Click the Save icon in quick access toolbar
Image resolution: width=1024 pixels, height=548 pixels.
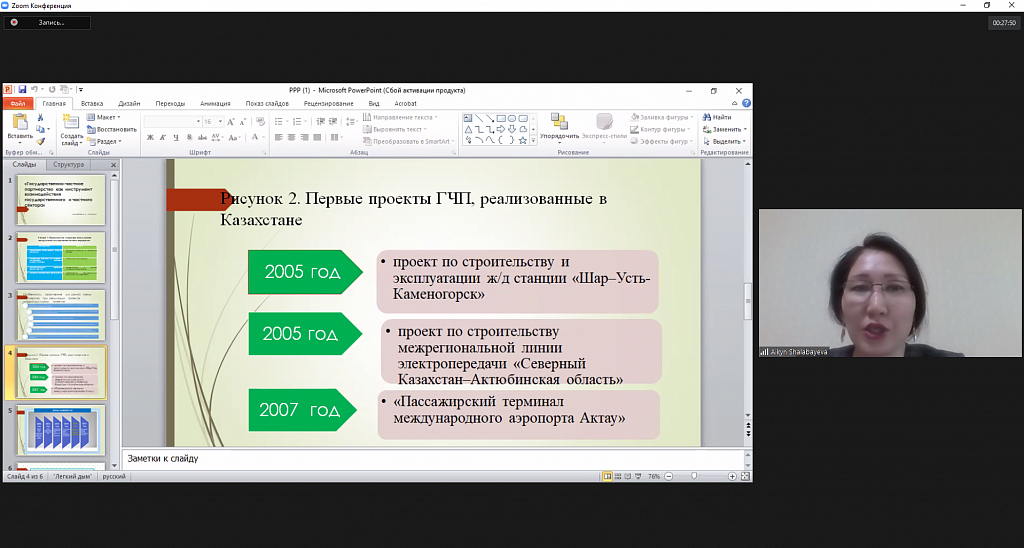22,89
